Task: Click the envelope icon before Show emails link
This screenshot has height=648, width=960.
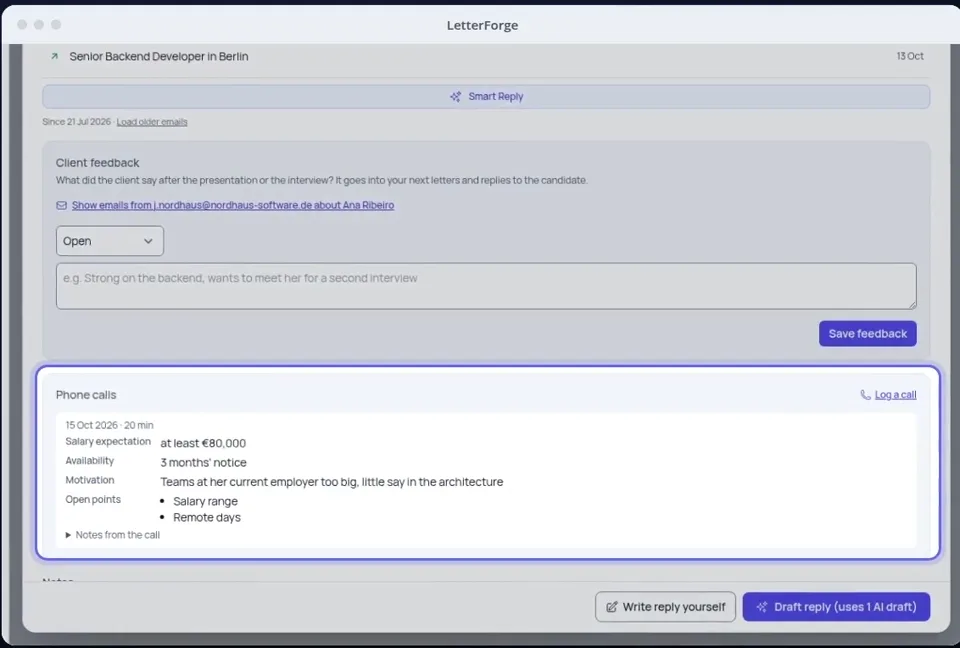Action: pos(61,205)
